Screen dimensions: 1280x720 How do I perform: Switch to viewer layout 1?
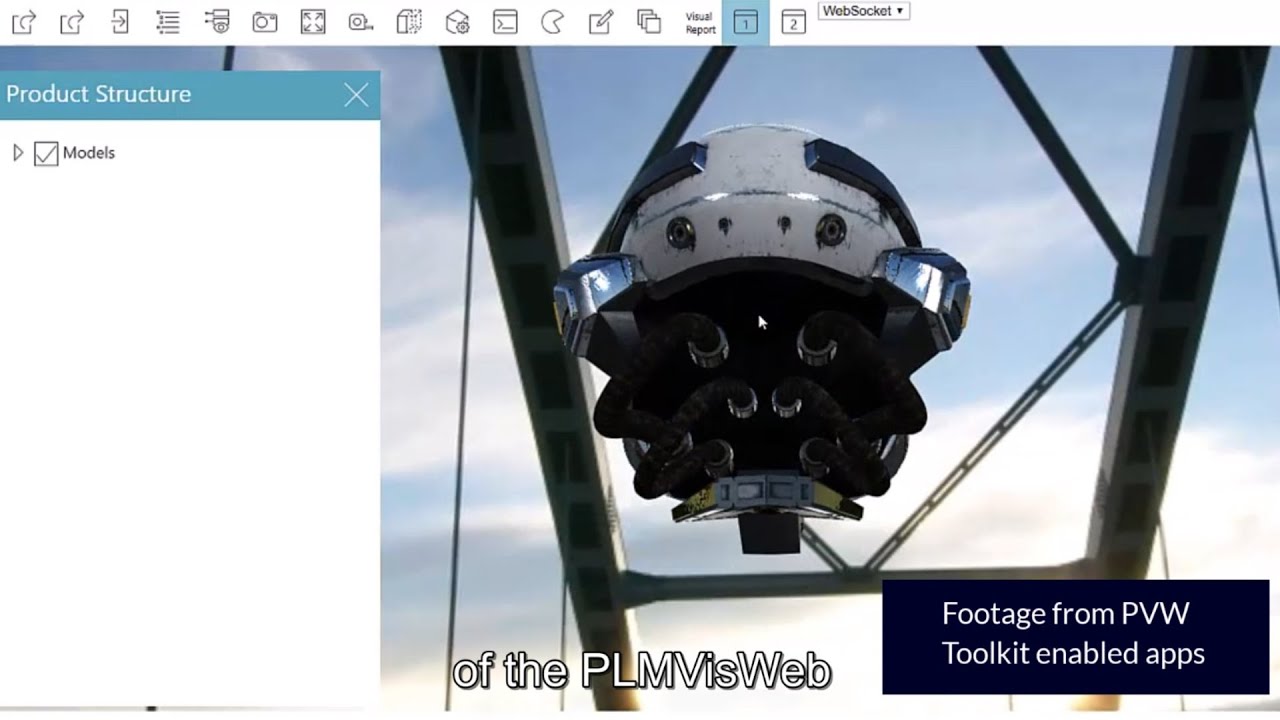(x=745, y=22)
